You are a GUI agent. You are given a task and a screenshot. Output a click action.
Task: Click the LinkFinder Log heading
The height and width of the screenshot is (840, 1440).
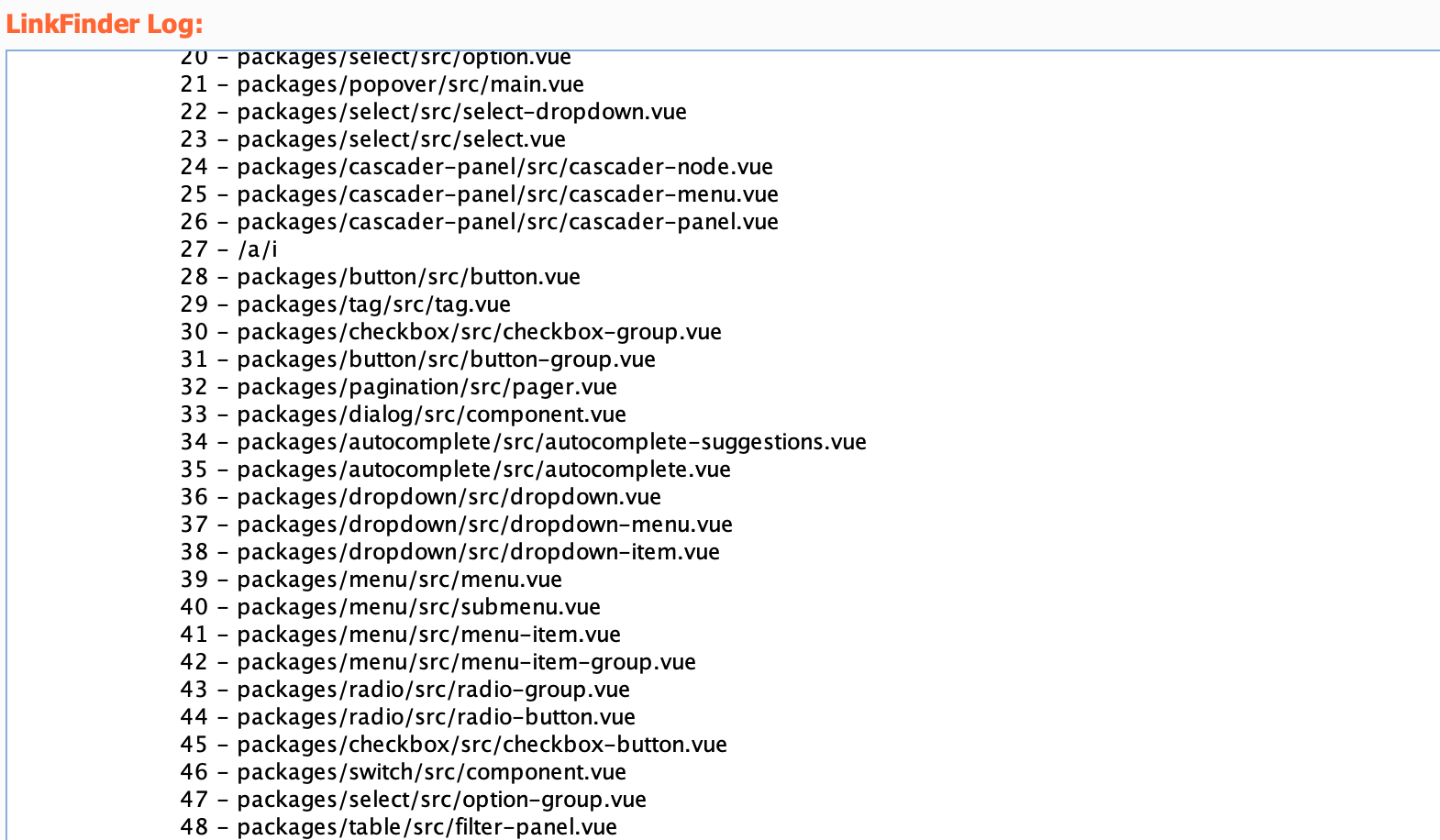(105, 24)
